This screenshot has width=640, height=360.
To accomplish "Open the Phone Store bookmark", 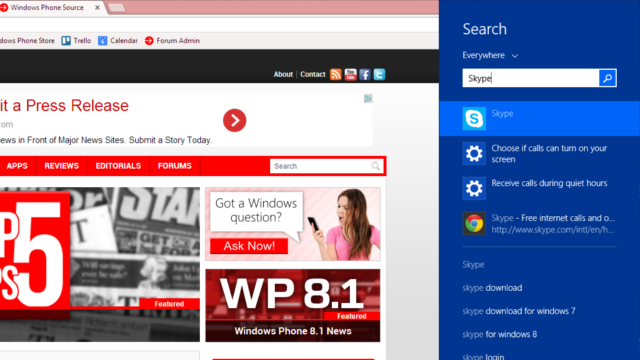I will pyautogui.click(x=27, y=41).
